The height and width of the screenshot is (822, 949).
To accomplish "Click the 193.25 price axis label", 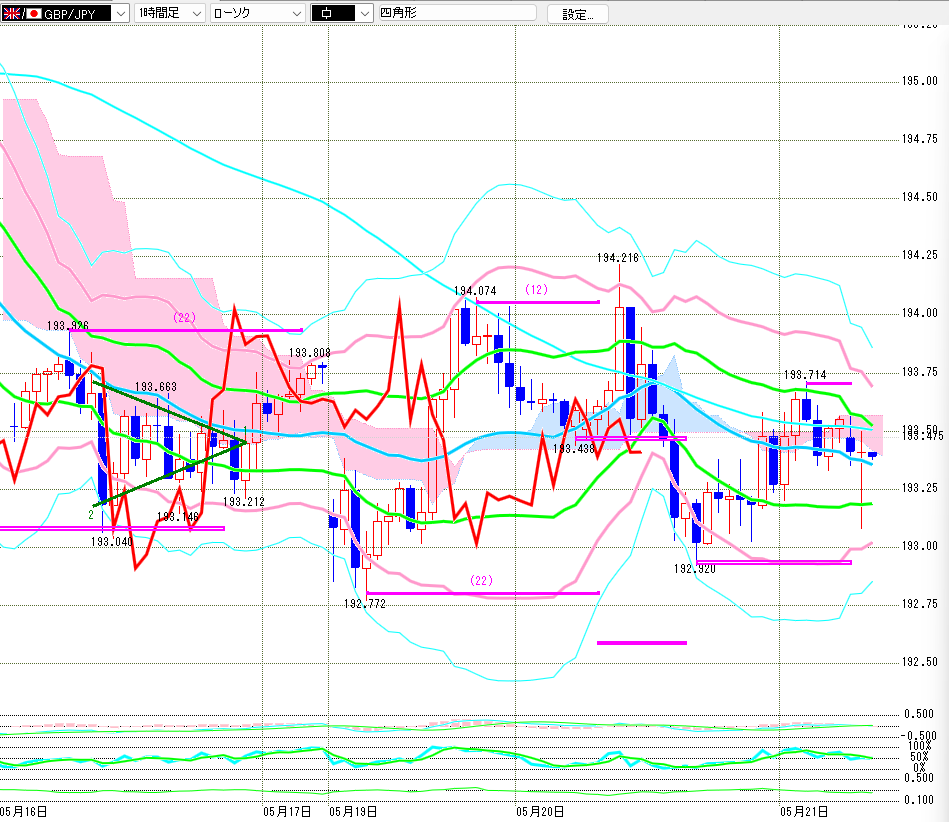I will (x=919, y=488).
